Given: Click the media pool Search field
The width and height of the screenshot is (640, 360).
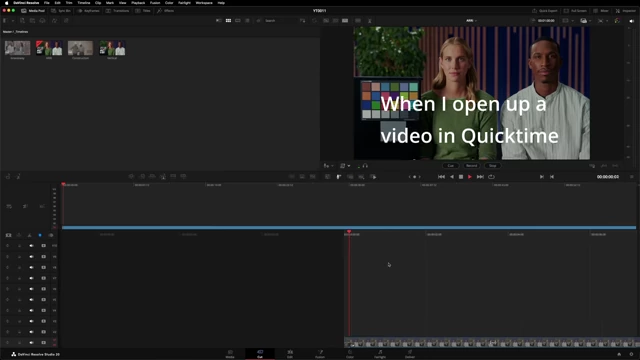Looking at the screenshot, I should [x=281, y=20].
